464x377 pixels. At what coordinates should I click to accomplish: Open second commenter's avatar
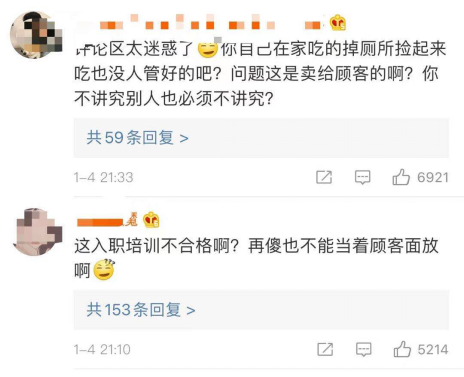coord(38,231)
